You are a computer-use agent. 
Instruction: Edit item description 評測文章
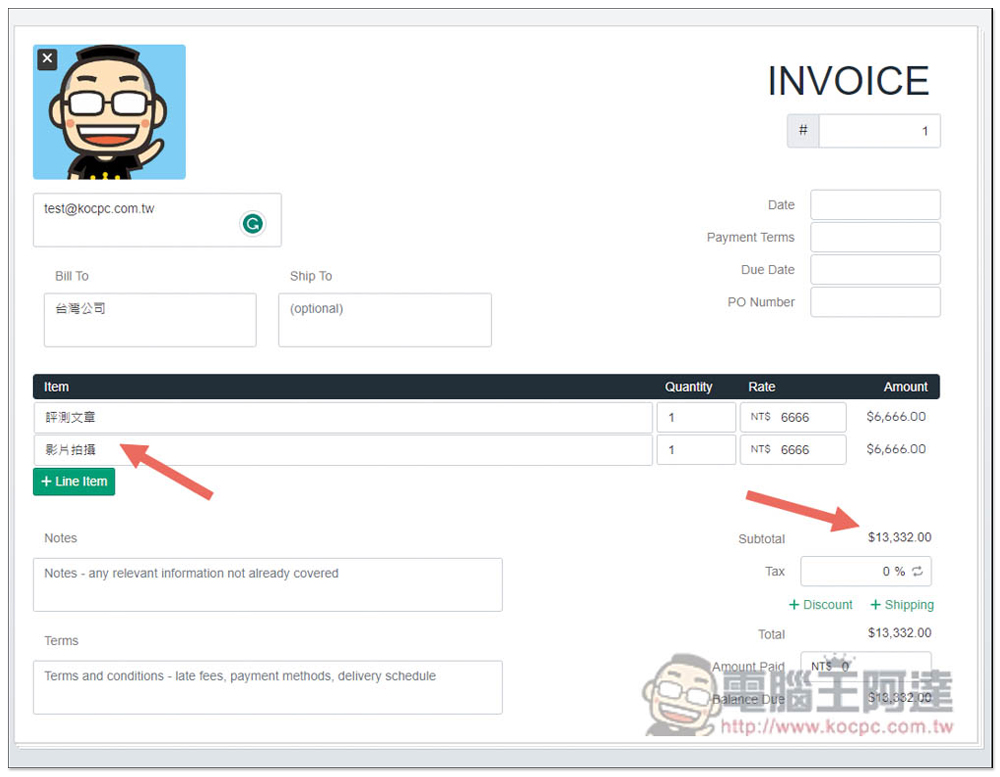coord(342,417)
